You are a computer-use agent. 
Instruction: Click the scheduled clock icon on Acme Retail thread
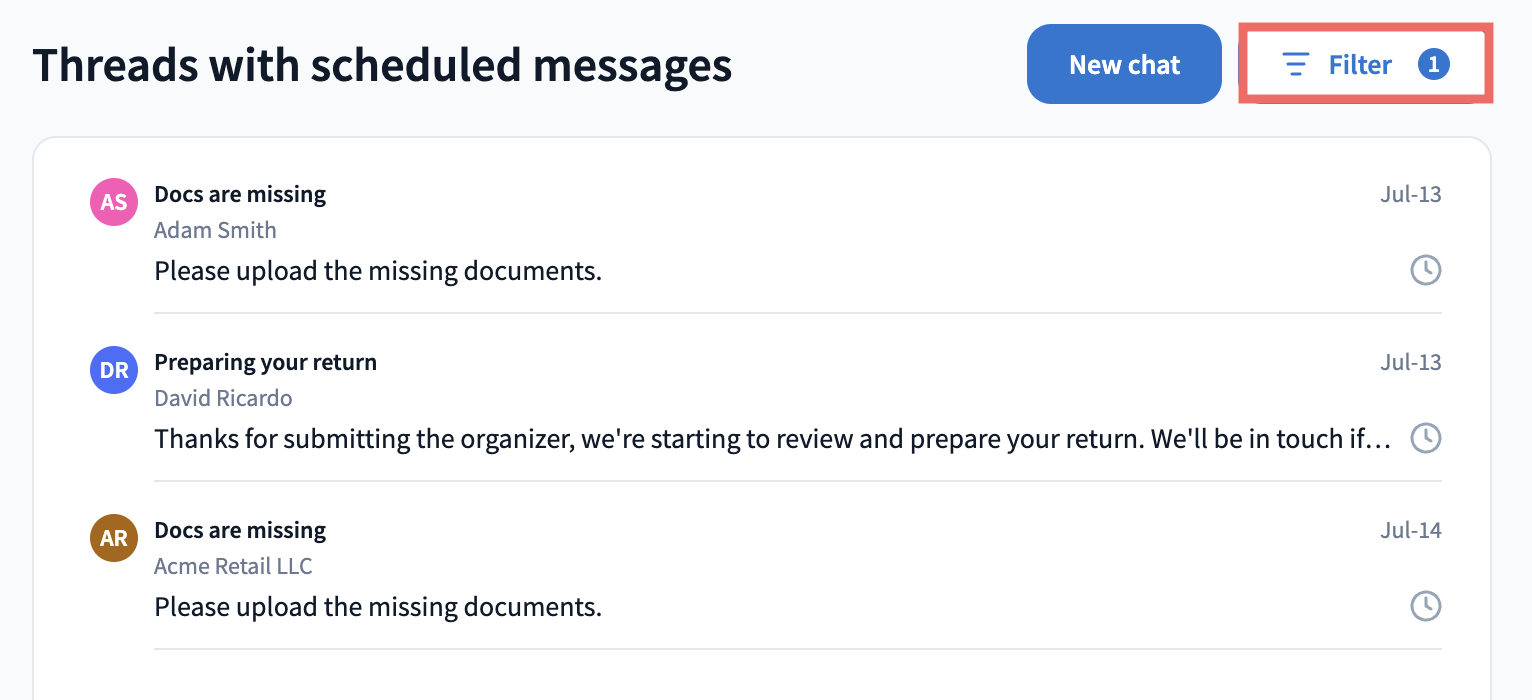pyautogui.click(x=1425, y=606)
